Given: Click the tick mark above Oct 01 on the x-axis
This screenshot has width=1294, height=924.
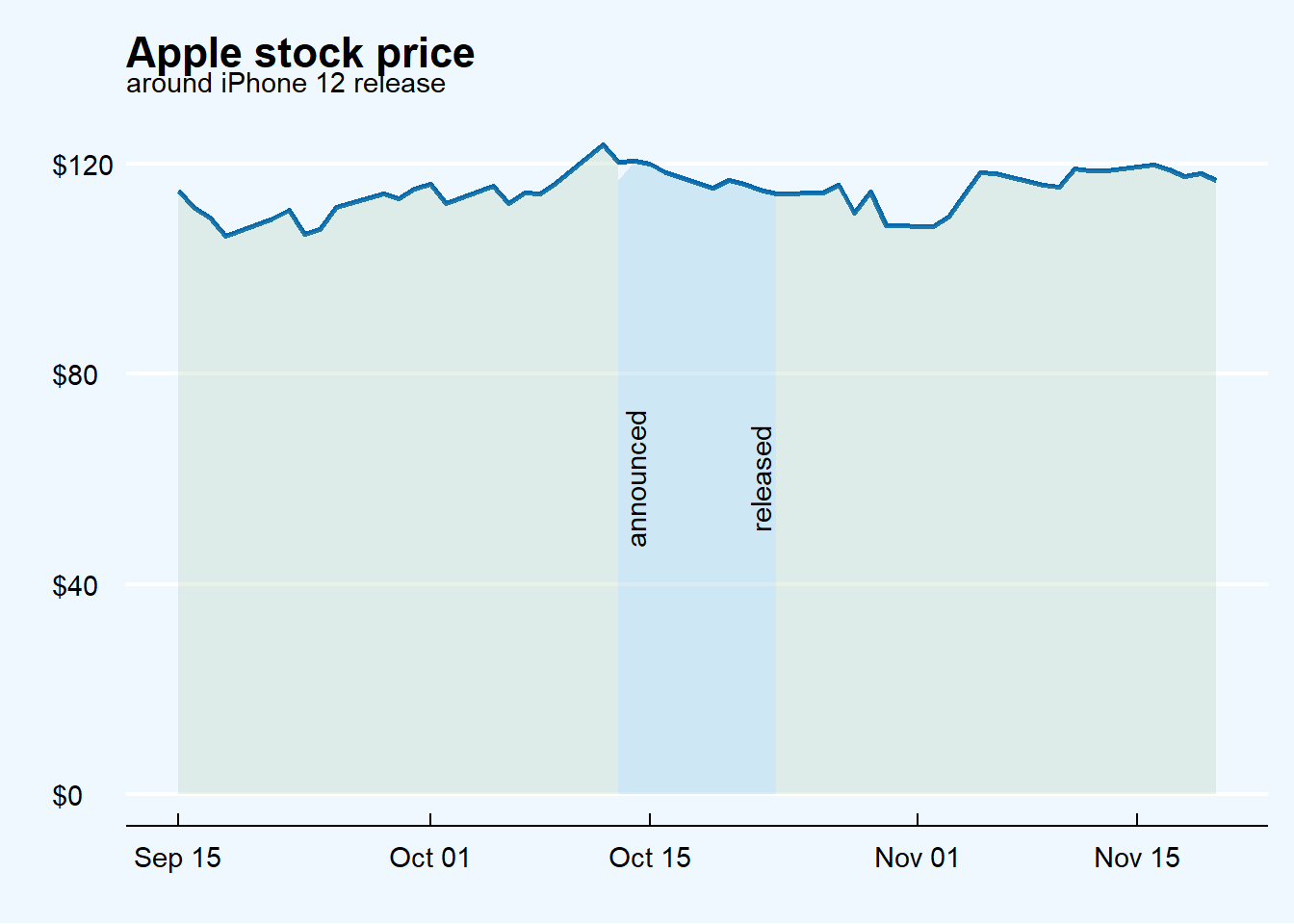Looking at the screenshot, I should (430, 820).
